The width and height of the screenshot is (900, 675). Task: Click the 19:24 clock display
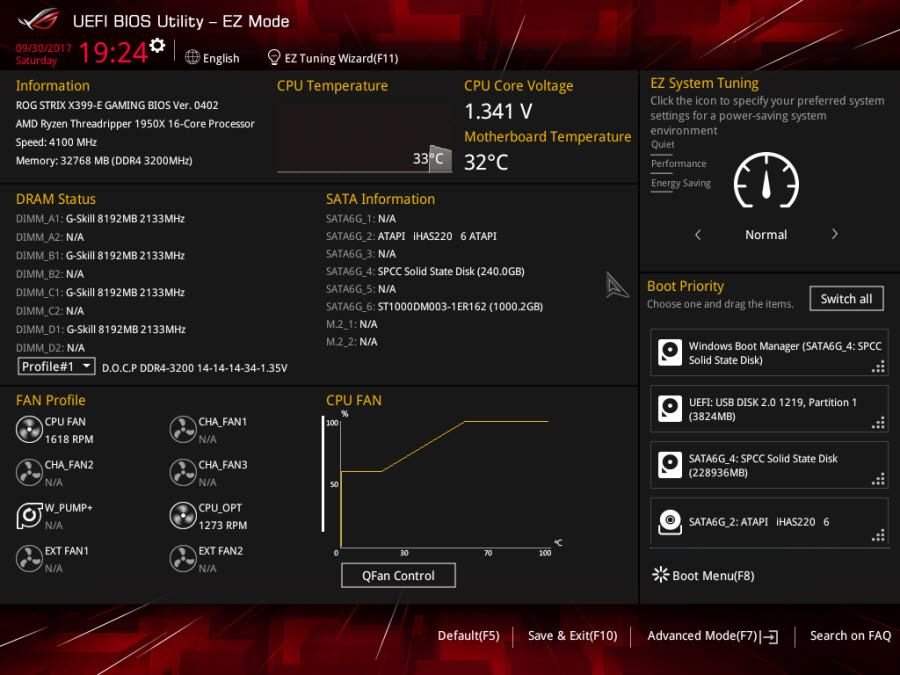click(113, 53)
